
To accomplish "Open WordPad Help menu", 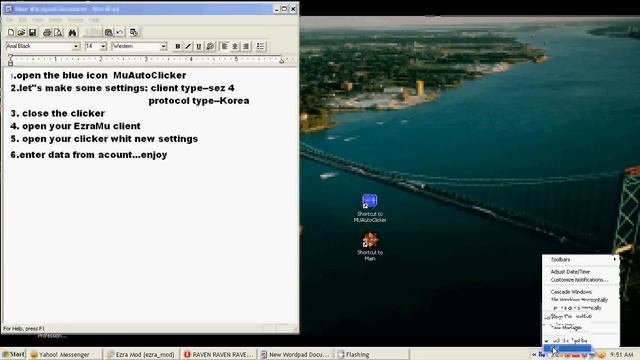I will click(94, 20).
